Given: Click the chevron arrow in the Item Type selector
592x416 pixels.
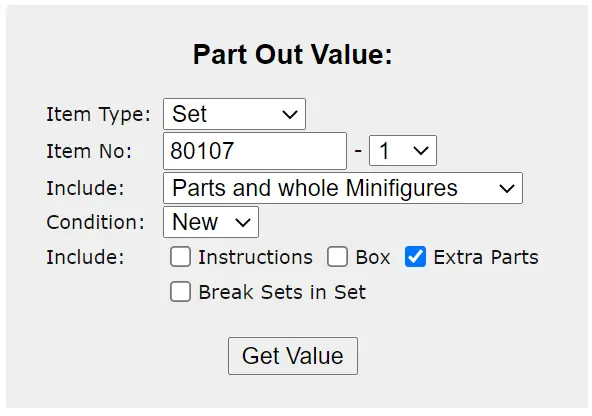Looking at the screenshot, I should pyautogui.click(x=290, y=114).
